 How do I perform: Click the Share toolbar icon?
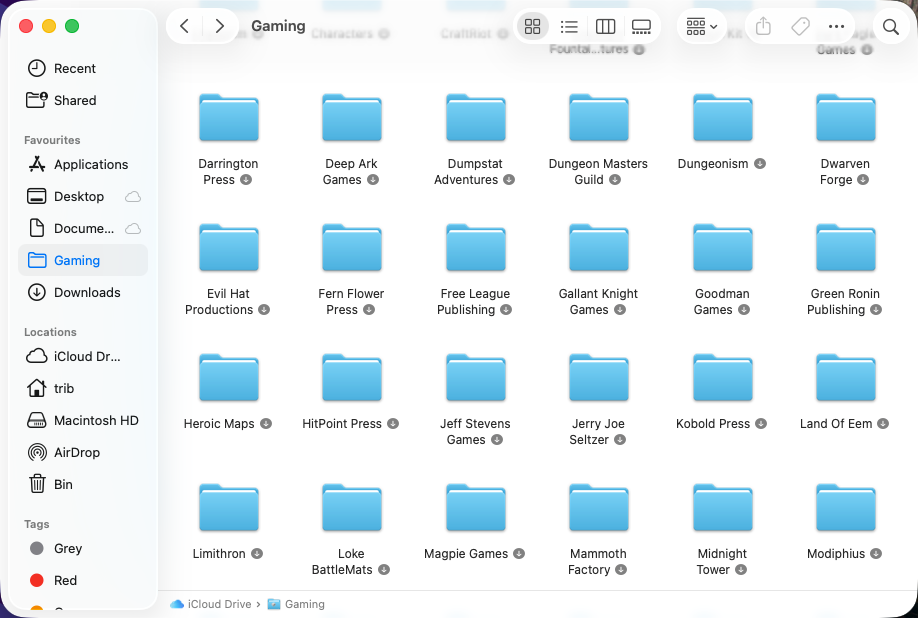coord(763,26)
